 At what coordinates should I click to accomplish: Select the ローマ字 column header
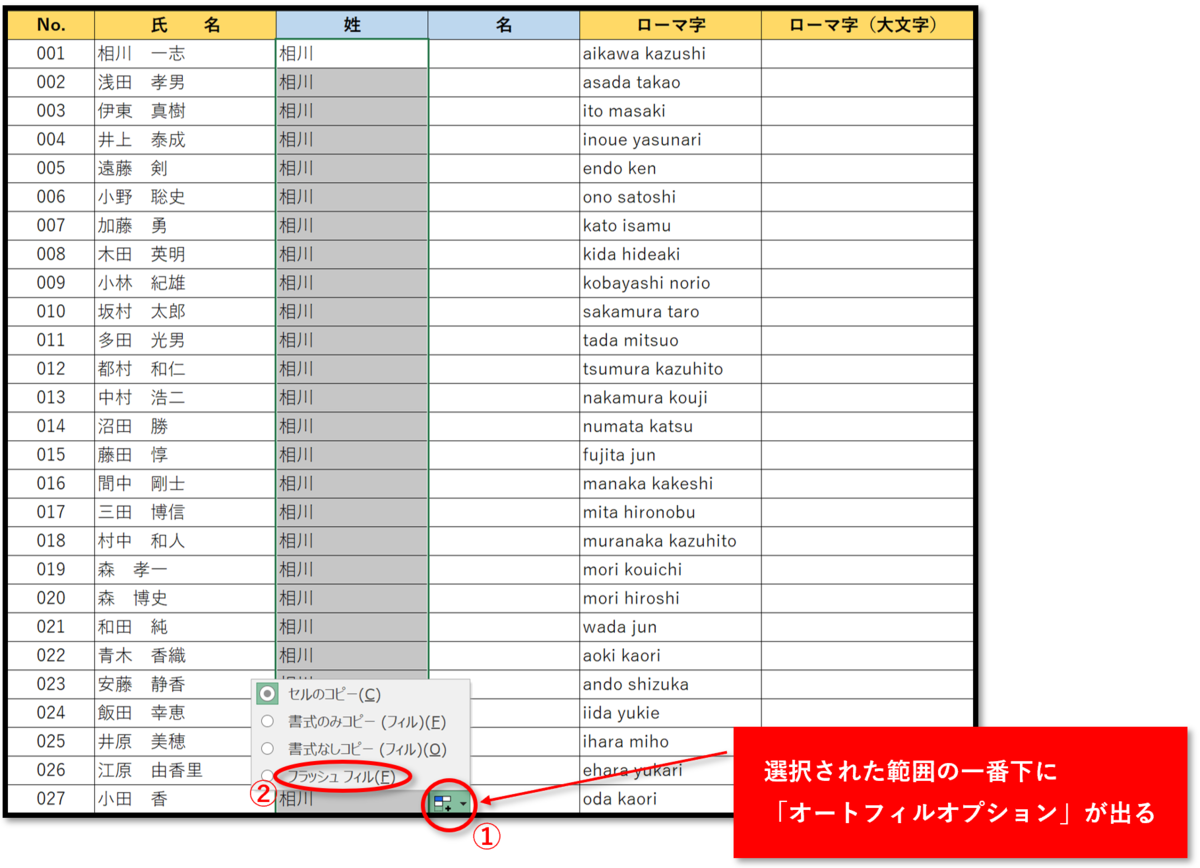pos(670,23)
